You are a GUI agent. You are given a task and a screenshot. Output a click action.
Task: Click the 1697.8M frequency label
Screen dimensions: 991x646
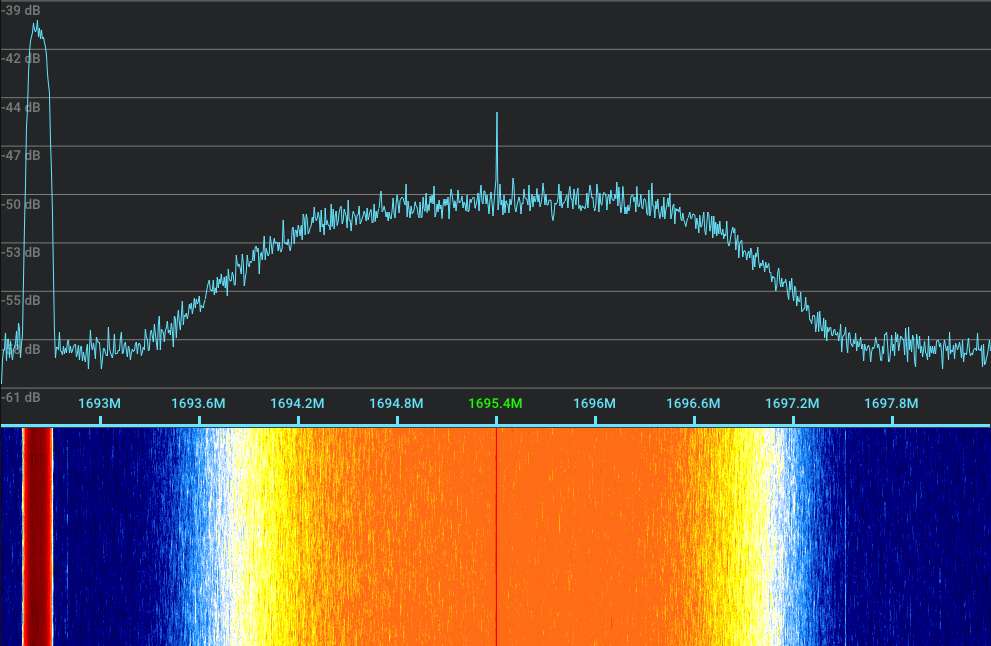click(x=890, y=404)
